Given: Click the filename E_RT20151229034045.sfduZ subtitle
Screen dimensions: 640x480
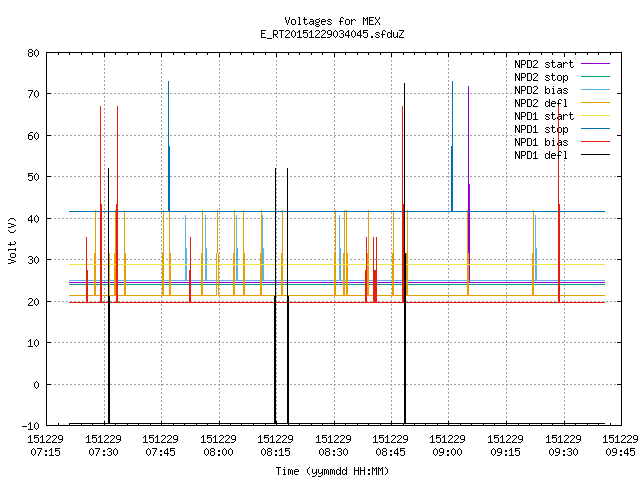Looking at the screenshot, I should click(x=332, y=34).
